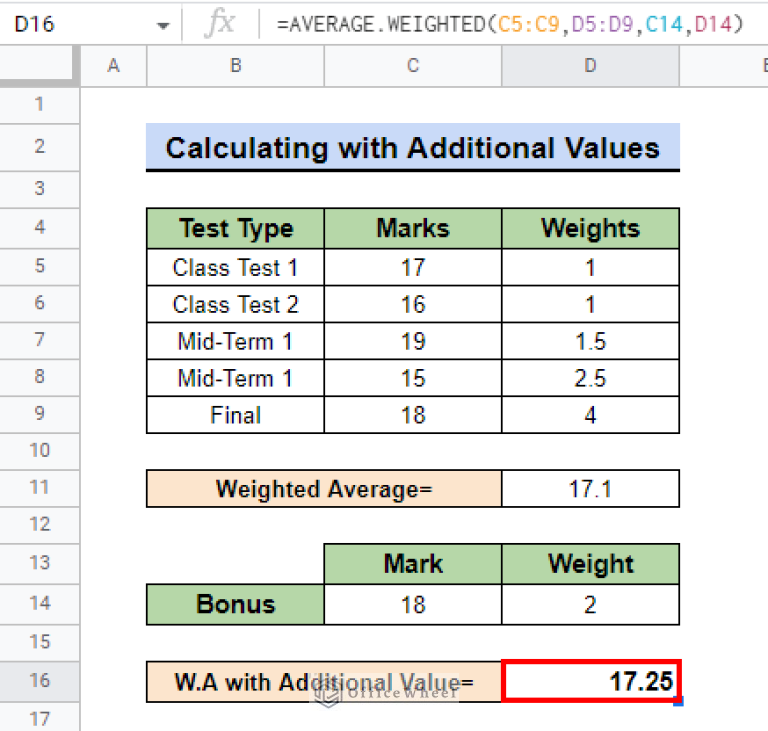Select the column C header

click(x=413, y=66)
